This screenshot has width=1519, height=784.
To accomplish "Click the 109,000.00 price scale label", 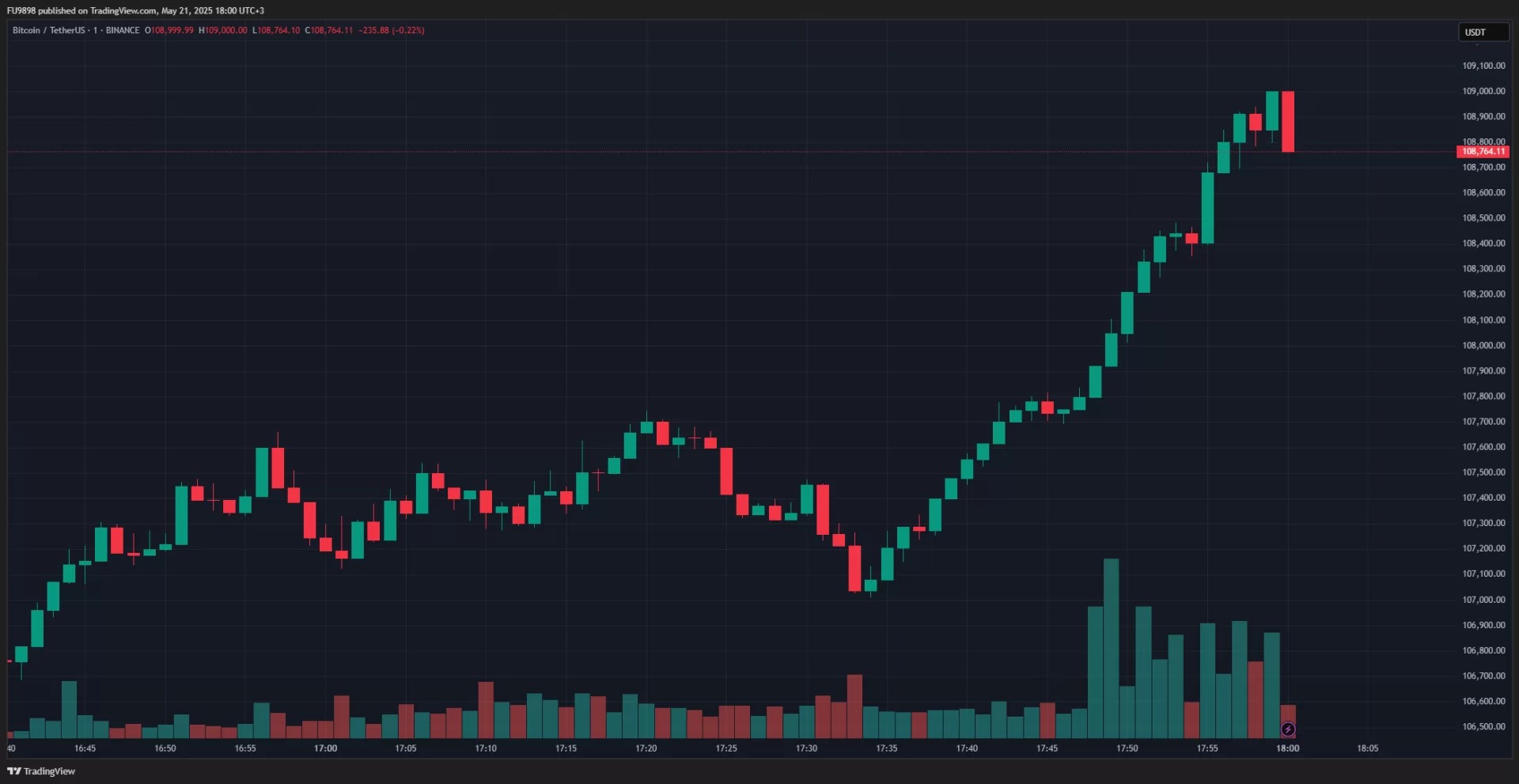I will [x=1483, y=91].
